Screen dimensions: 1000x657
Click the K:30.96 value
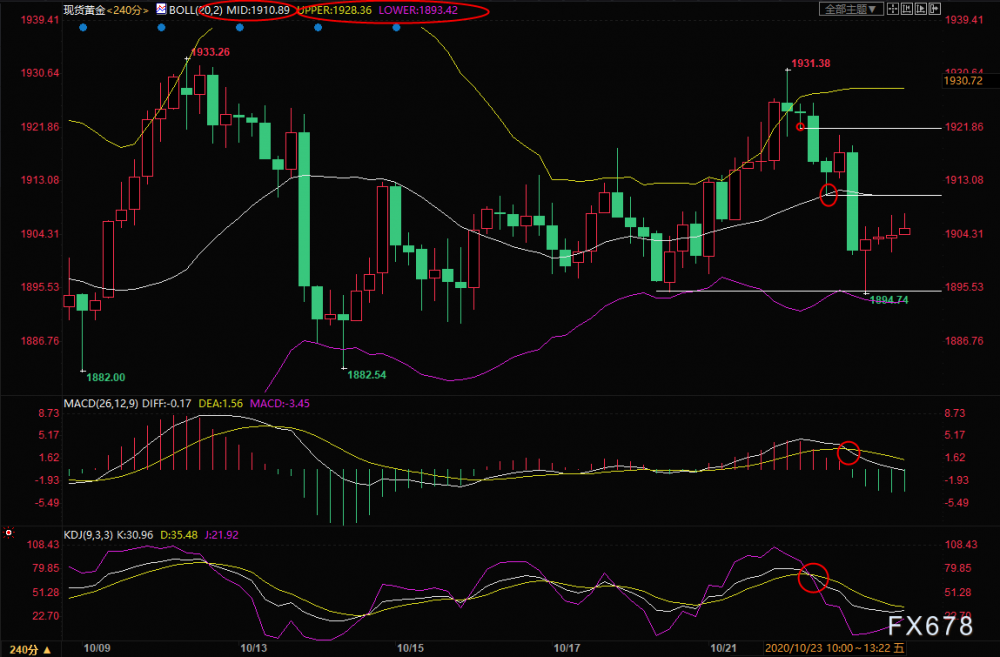pos(135,535)
